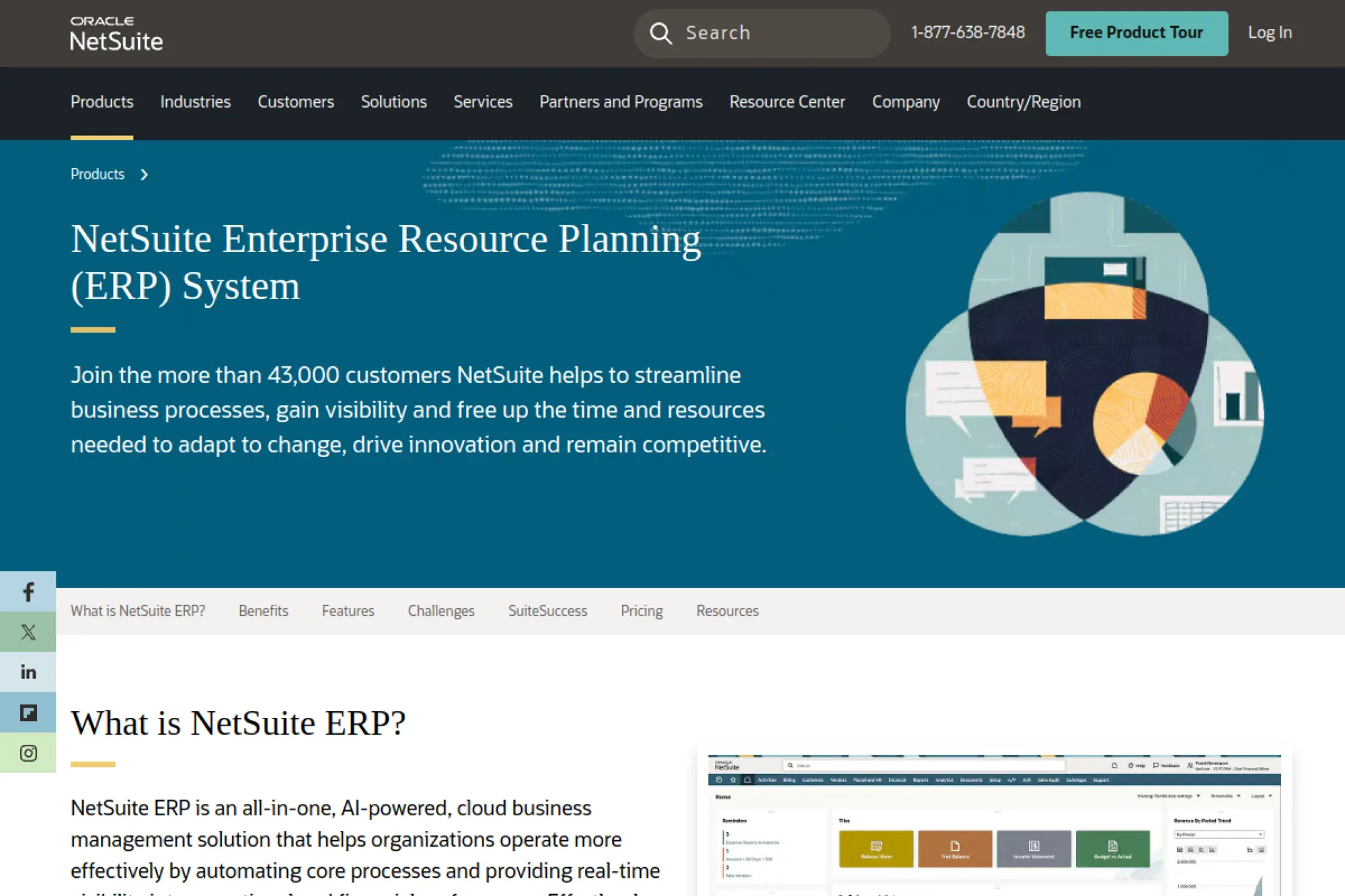Expand the breadcrumb chevron beside Products
This screenshot has height=896, width=1345.
pyautogui.click(x=144, y=174)
